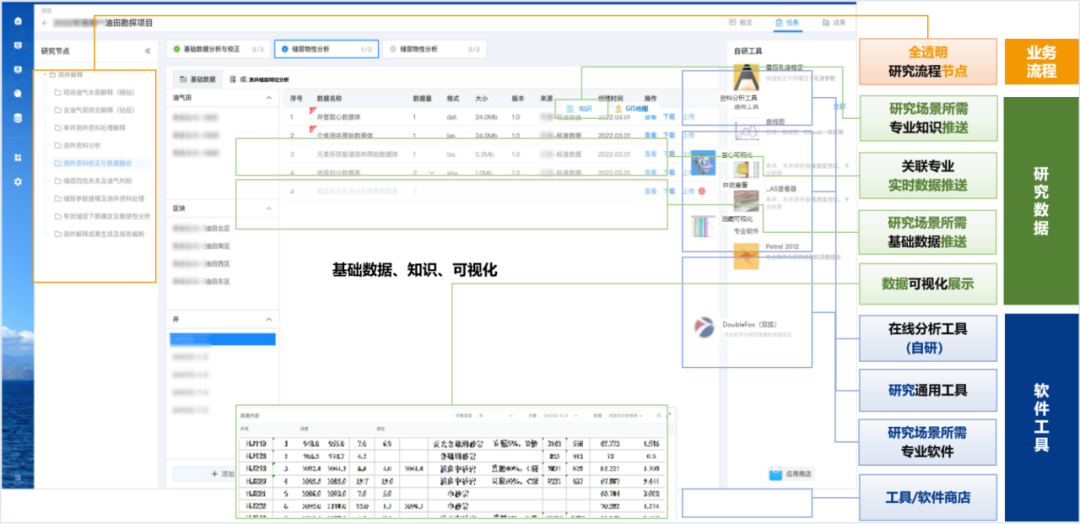
Task: Open the settings gear in left sidebar
Action: (17, 181)
